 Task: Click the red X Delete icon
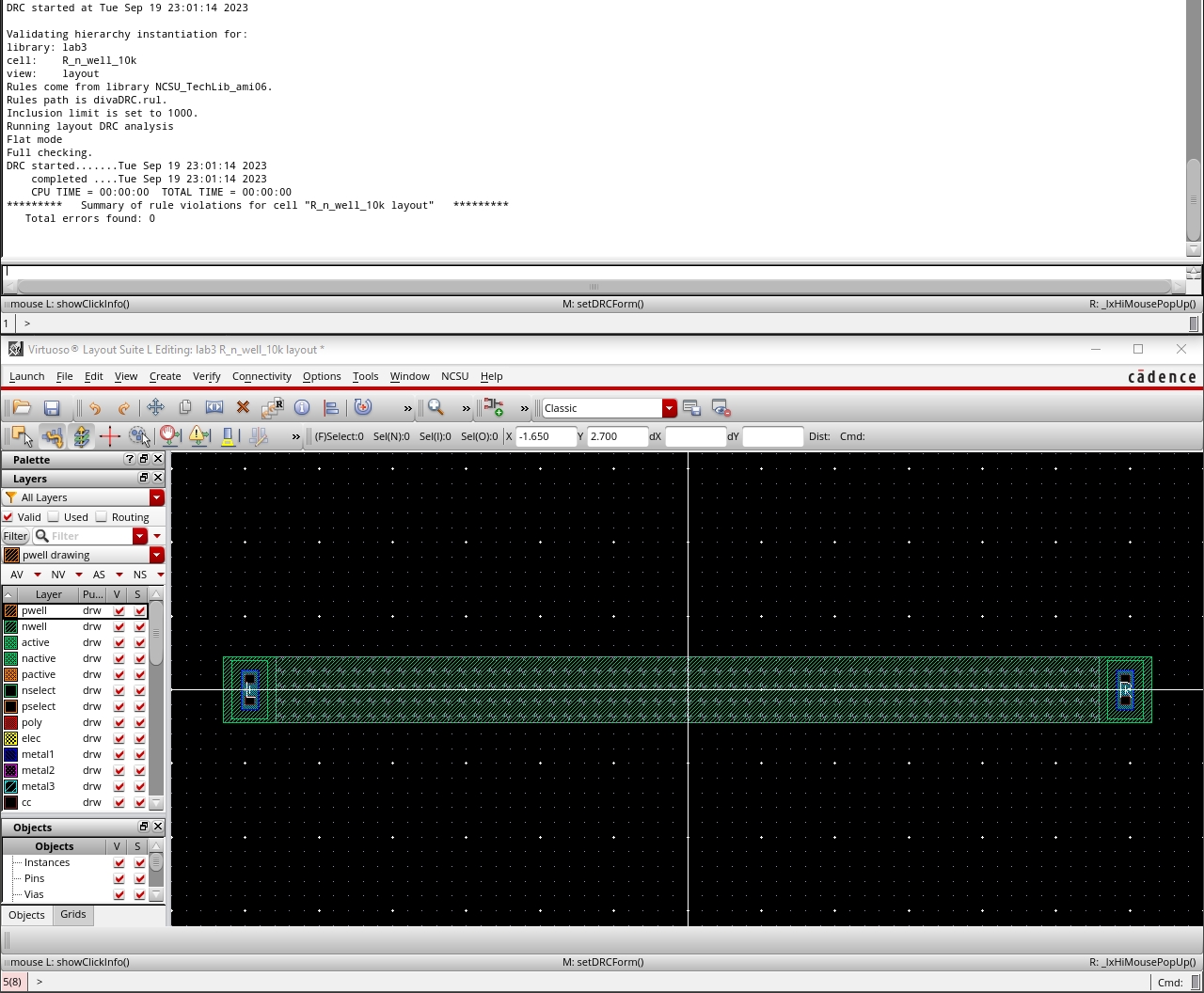[x=243, y=407]
